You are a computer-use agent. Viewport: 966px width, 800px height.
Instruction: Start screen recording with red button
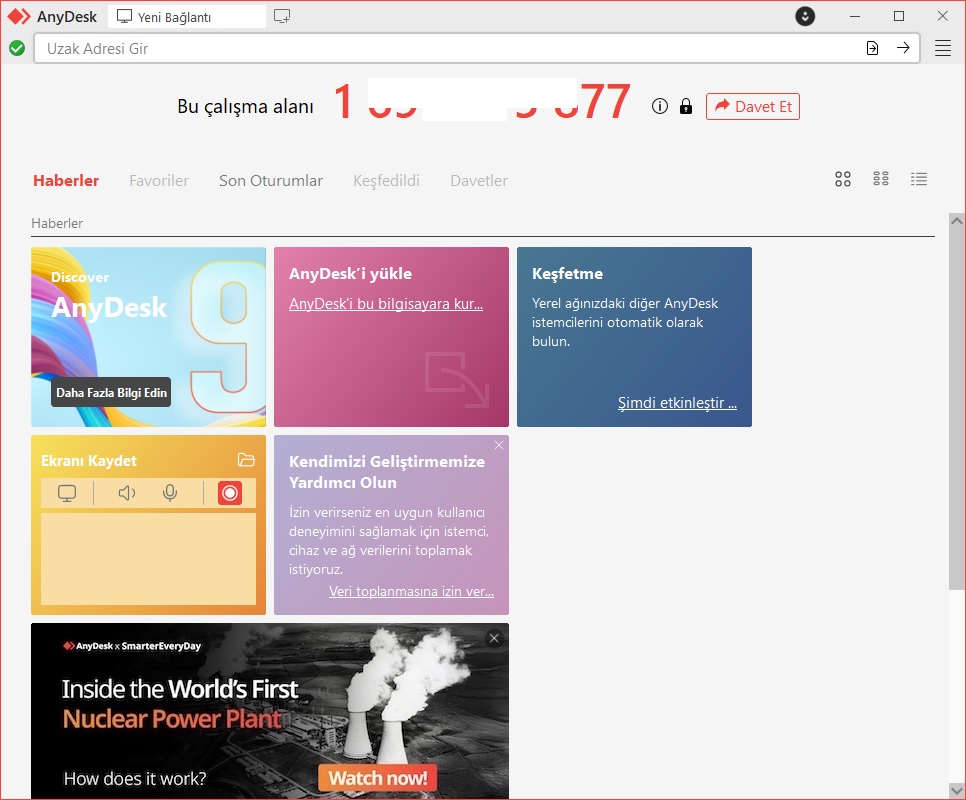(x=230, y=493)
